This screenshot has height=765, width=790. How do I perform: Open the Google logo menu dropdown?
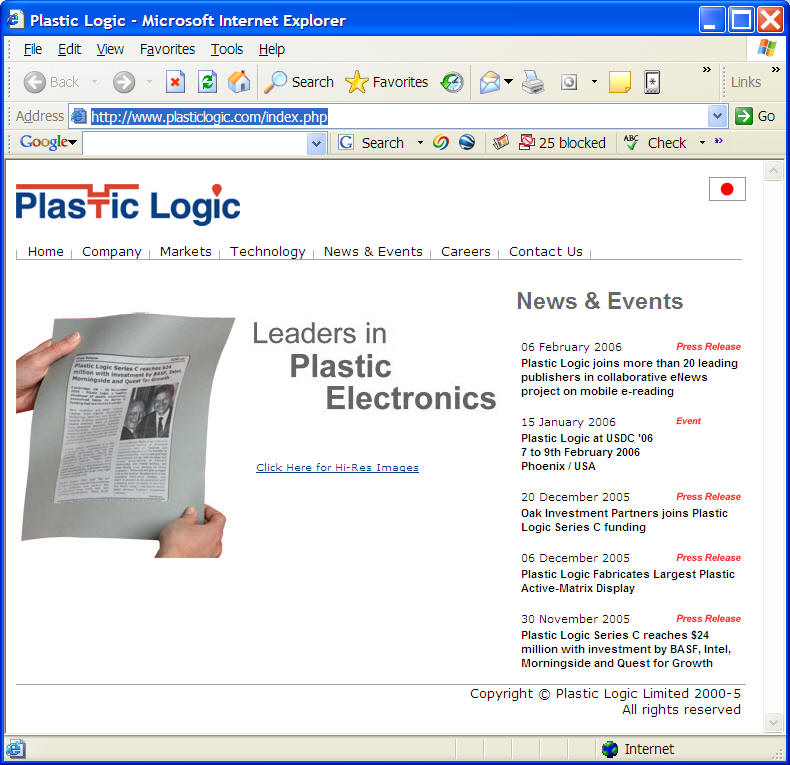pos(73,143)
